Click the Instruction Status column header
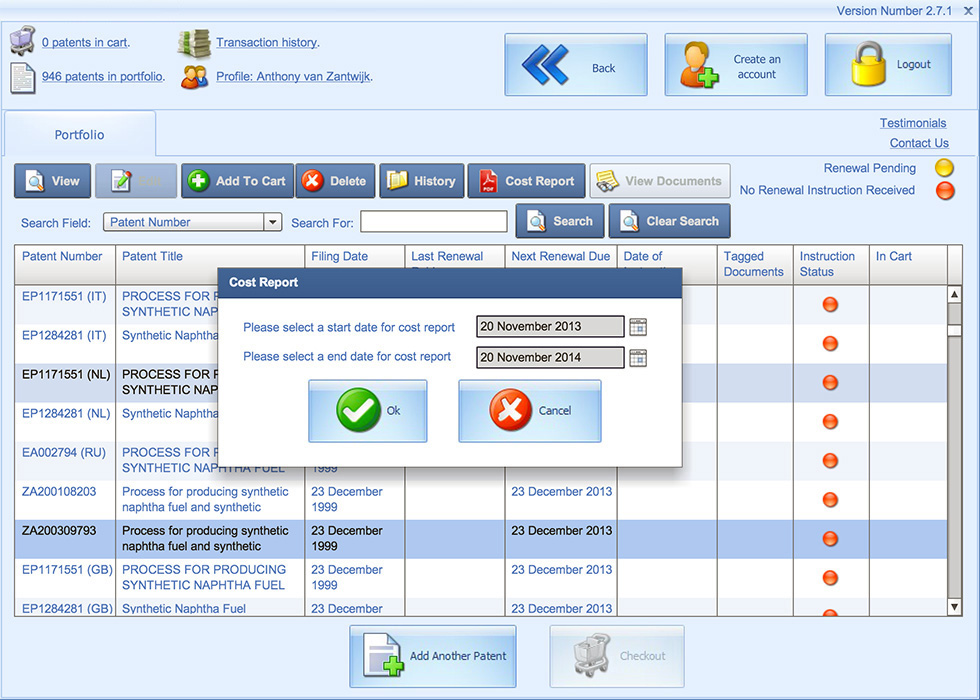 pyautogui.click(x=831, y=264)
